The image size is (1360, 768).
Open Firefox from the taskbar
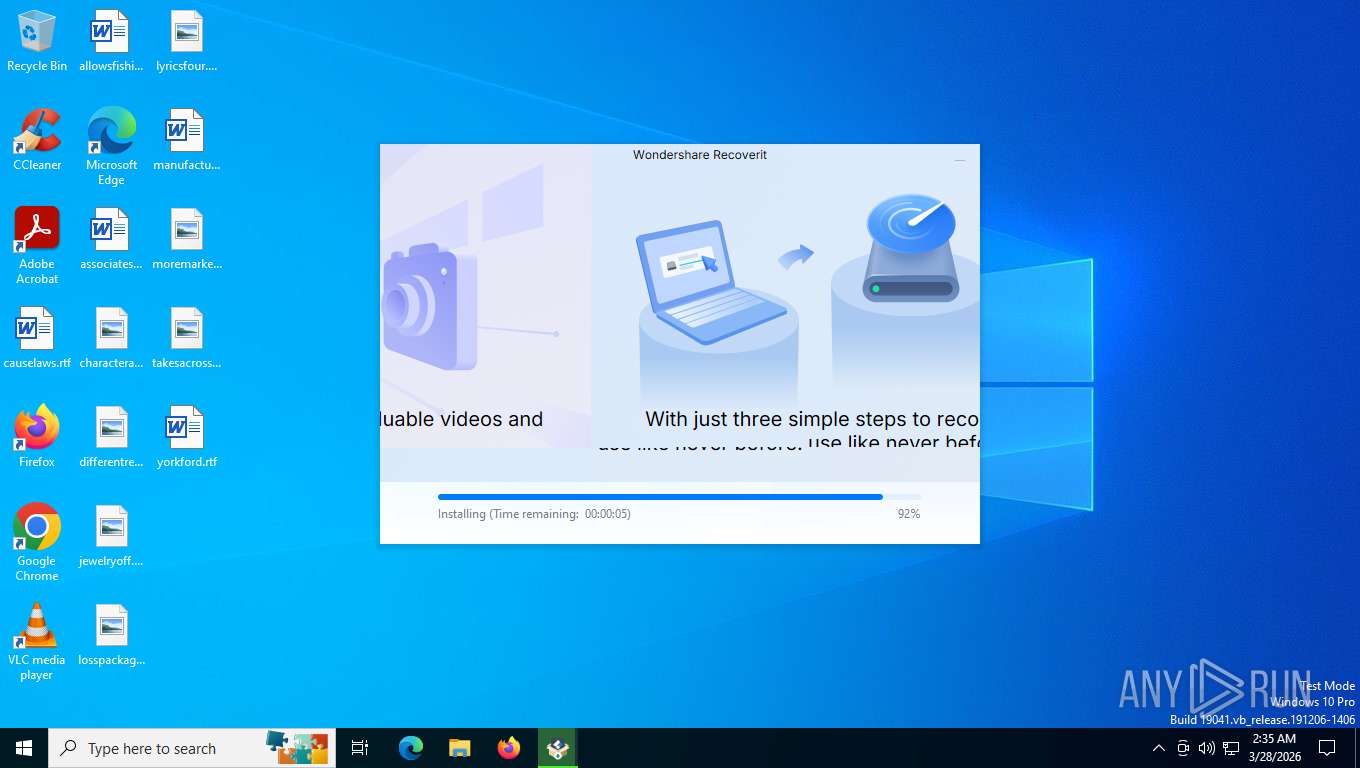tap(509, 748)
